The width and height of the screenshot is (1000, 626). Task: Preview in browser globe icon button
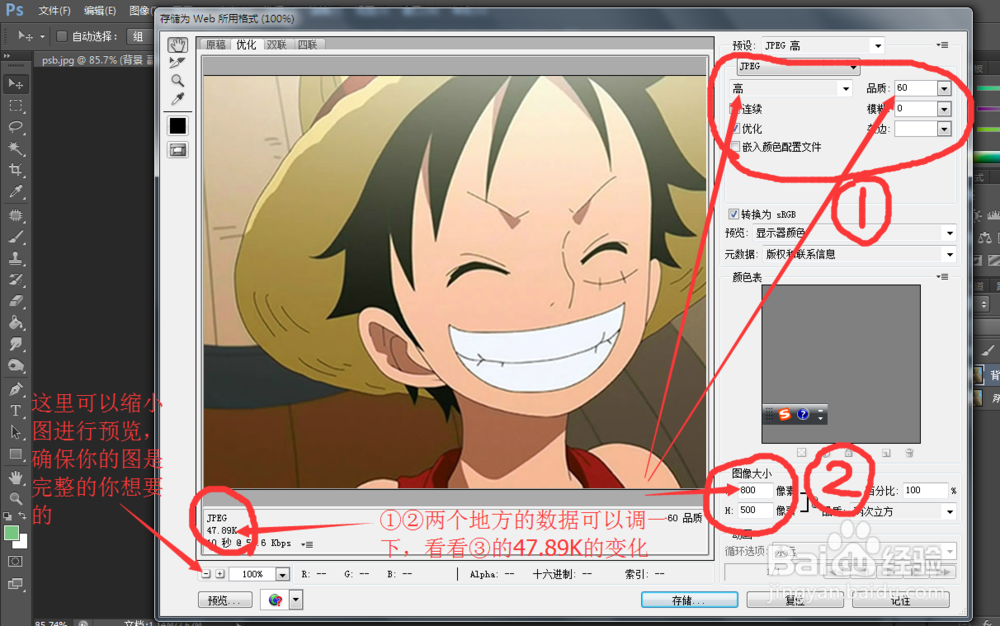[x=276, y=600]
